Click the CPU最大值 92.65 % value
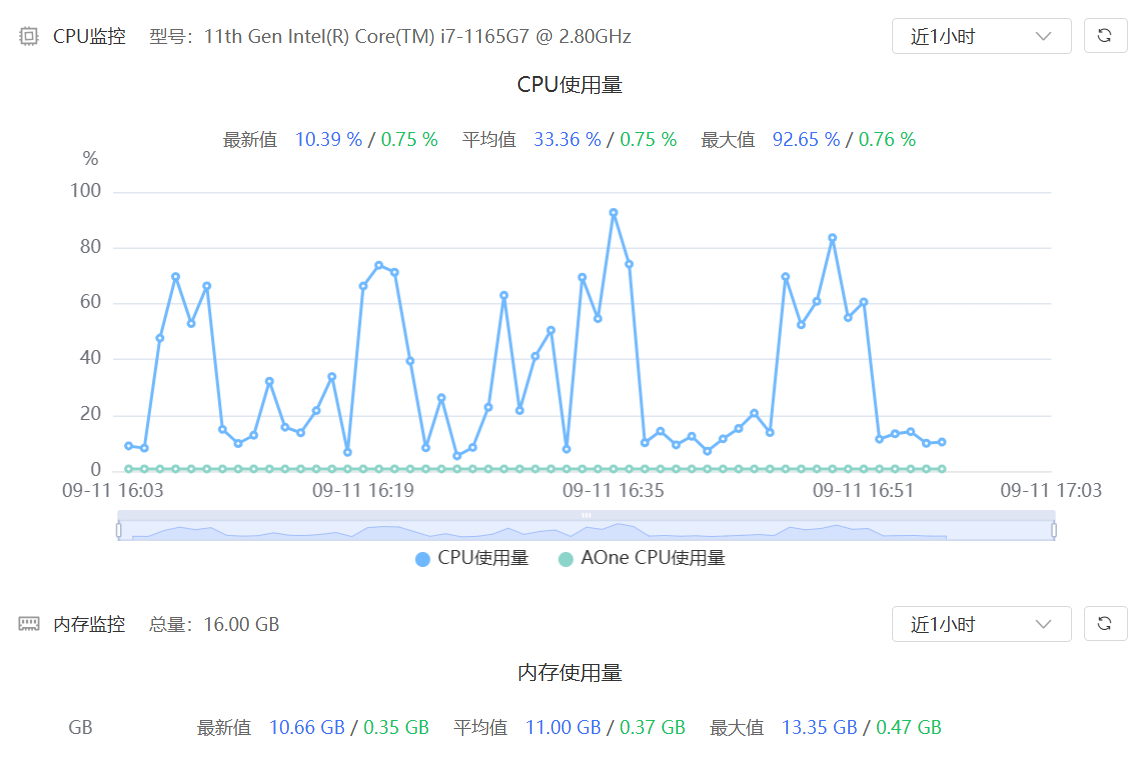This screenshot has height=769, width=1144. pos(806,140)
